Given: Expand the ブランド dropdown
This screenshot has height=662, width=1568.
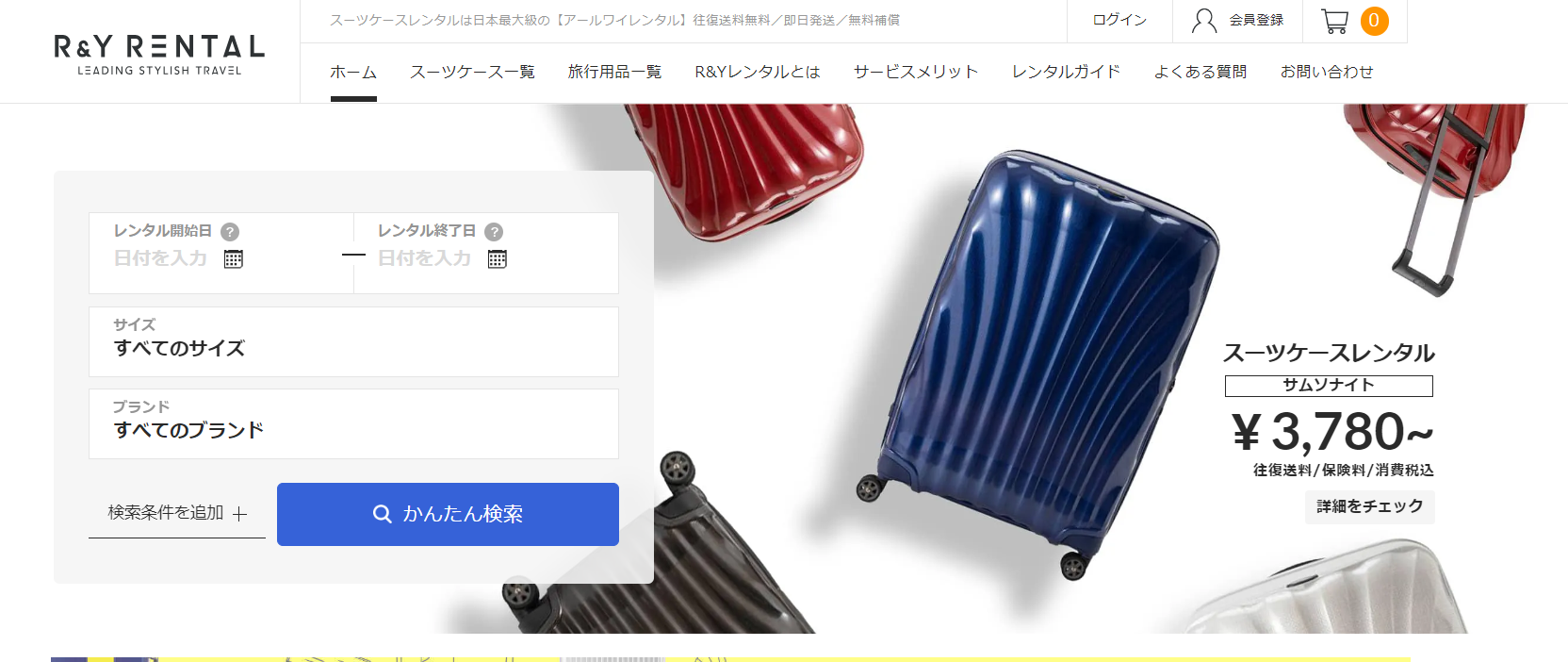Looking at the screenshot, I should coord(353,423).
